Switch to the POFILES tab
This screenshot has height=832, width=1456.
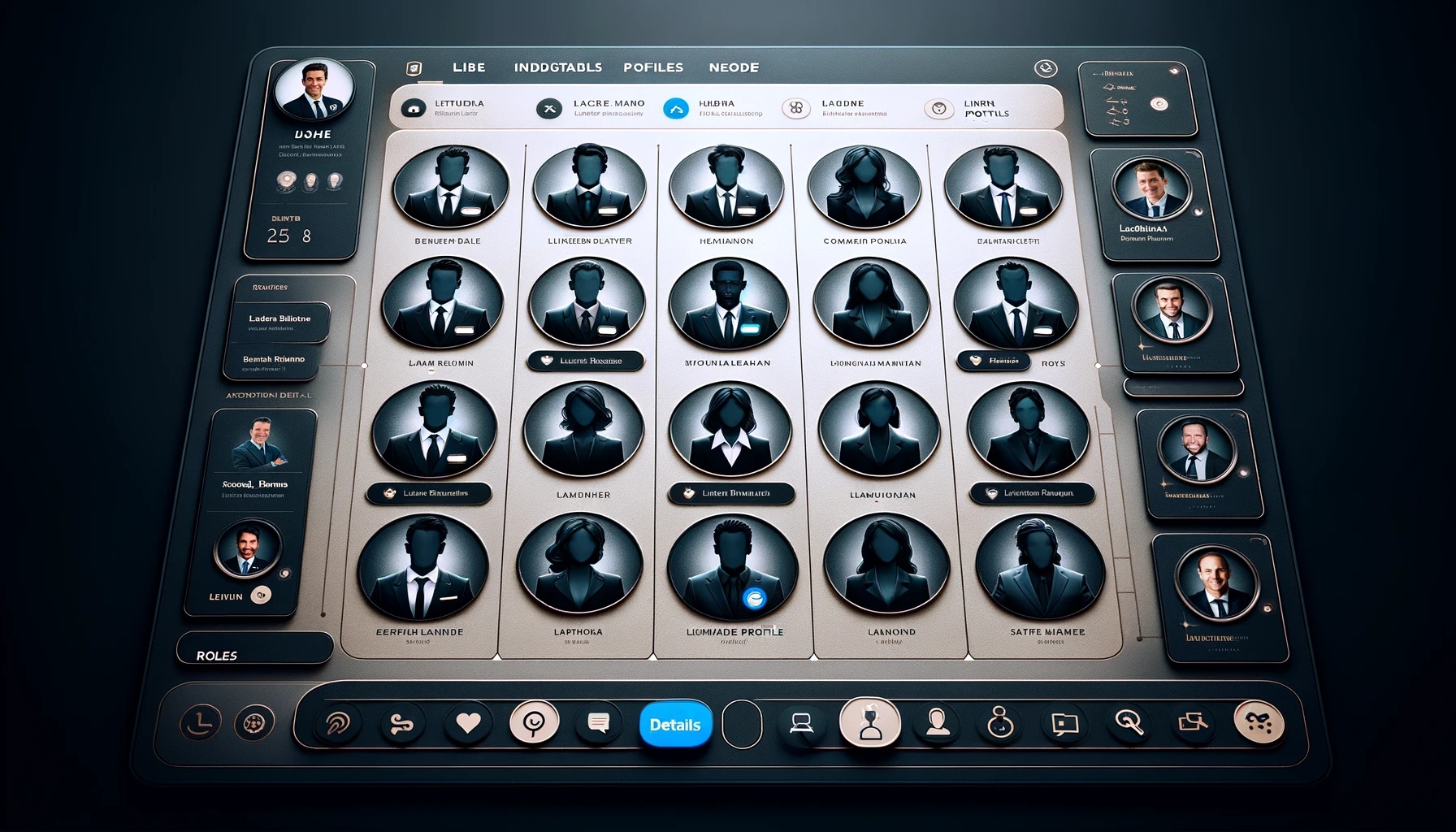652,67
